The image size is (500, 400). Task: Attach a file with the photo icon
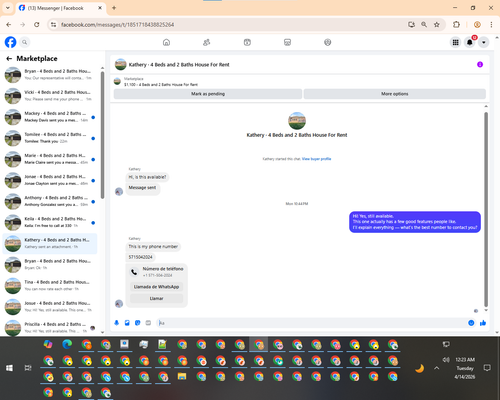[x=127, y=323]
